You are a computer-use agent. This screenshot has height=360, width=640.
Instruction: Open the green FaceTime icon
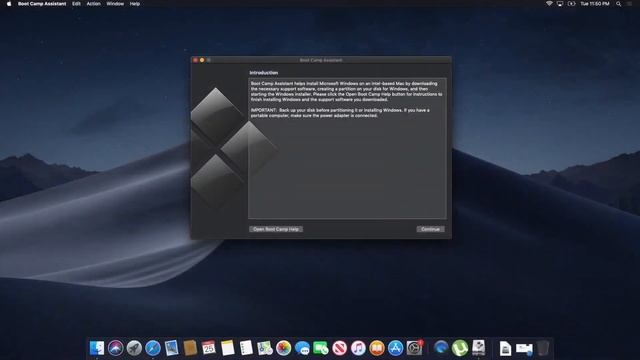pos(321,348)
